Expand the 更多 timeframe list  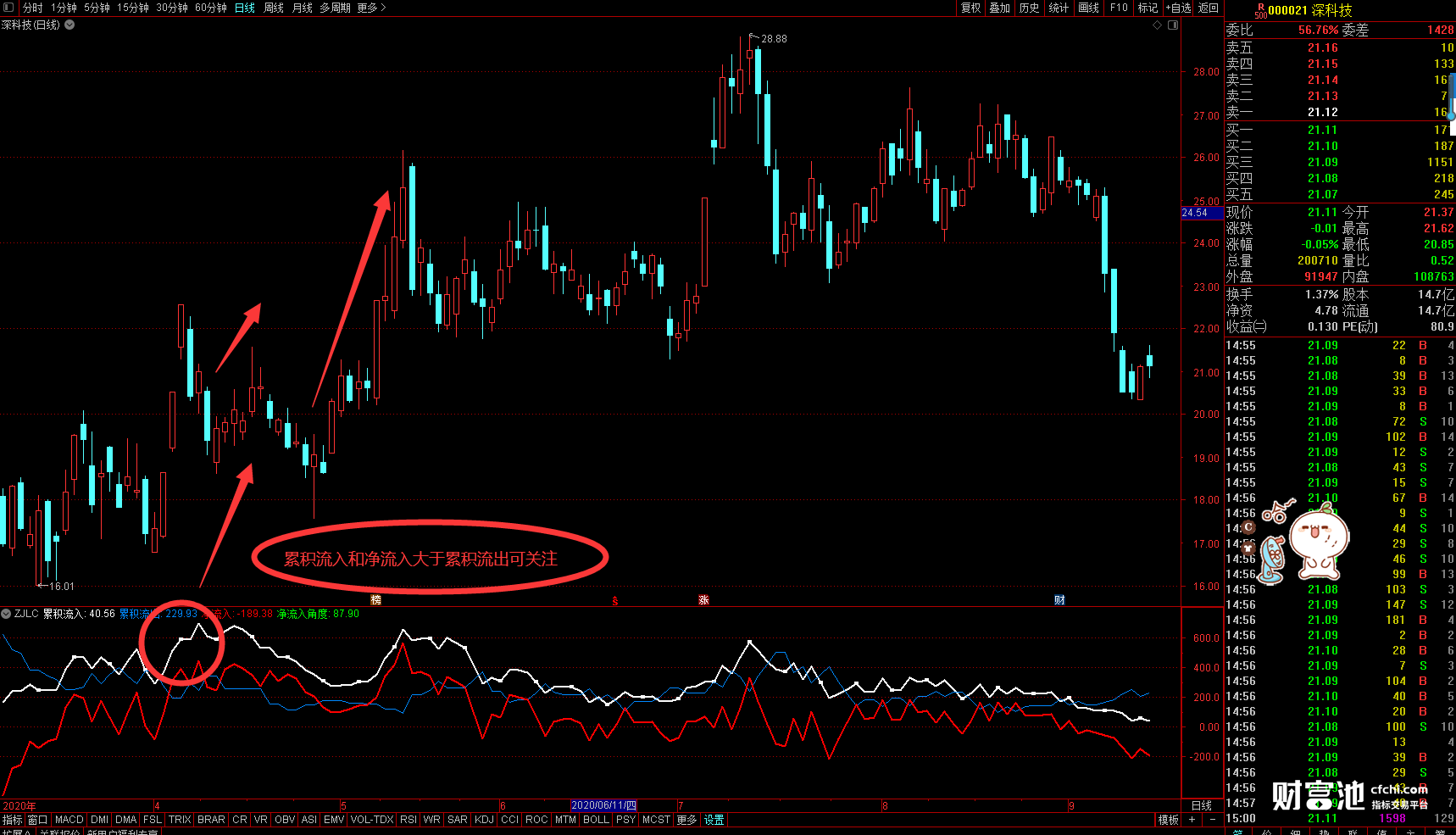pos(371,8)
